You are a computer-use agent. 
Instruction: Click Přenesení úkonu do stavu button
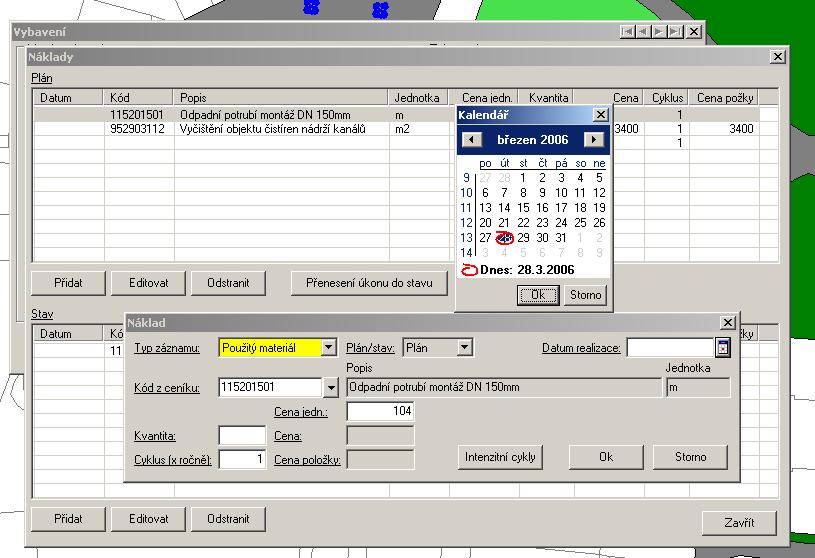tap(369, 283)
